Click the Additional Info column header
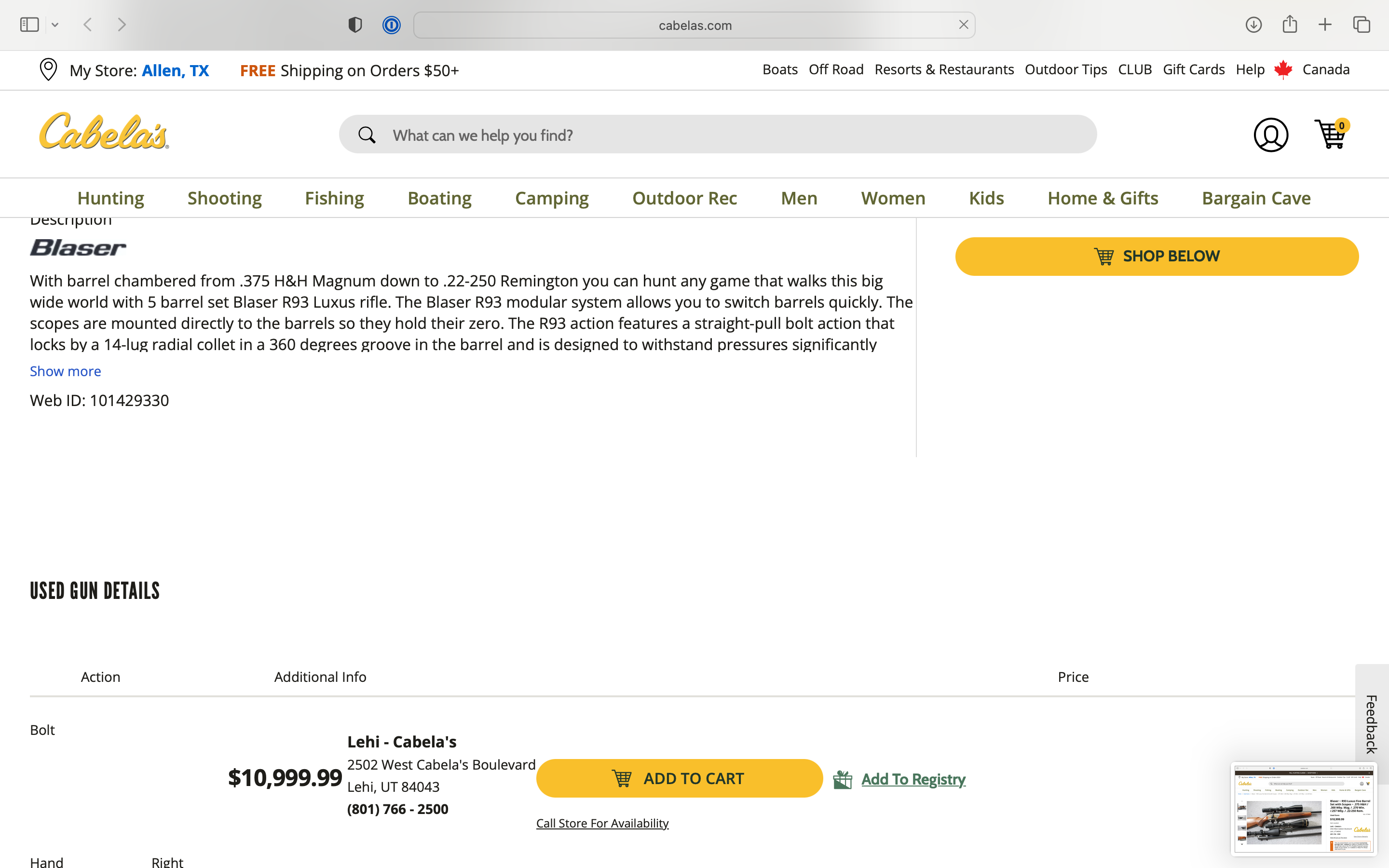The height and width of the screenshot is (868, 1389). click(320, 678)
